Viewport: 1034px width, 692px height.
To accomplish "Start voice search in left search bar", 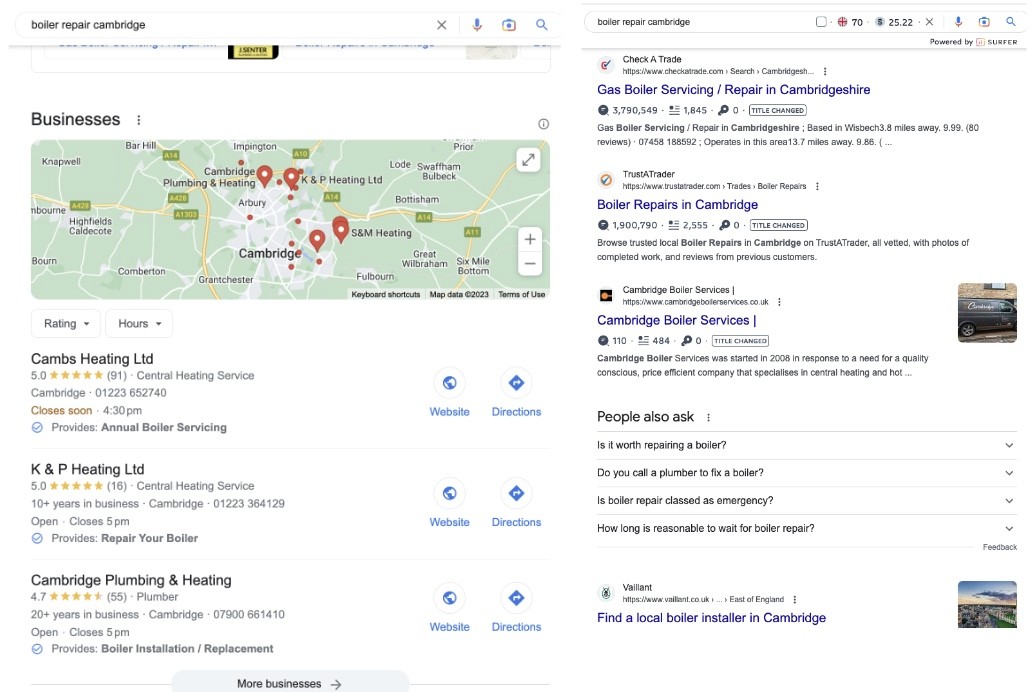I will pos(477,25).
